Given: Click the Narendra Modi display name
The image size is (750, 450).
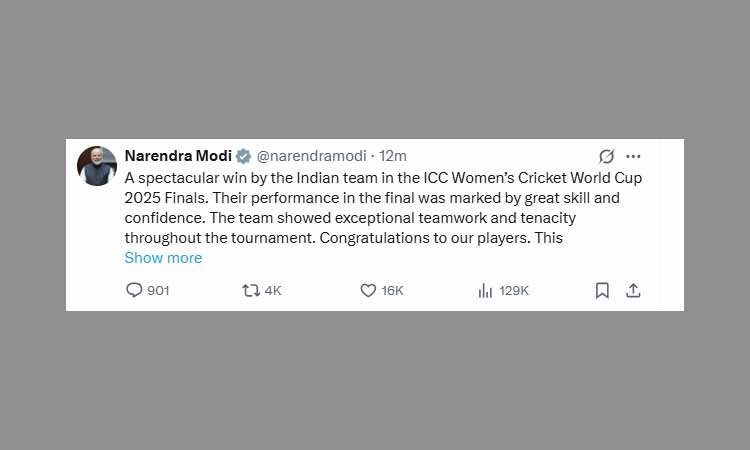Looking at the screenshot, I should click(177, 156).
